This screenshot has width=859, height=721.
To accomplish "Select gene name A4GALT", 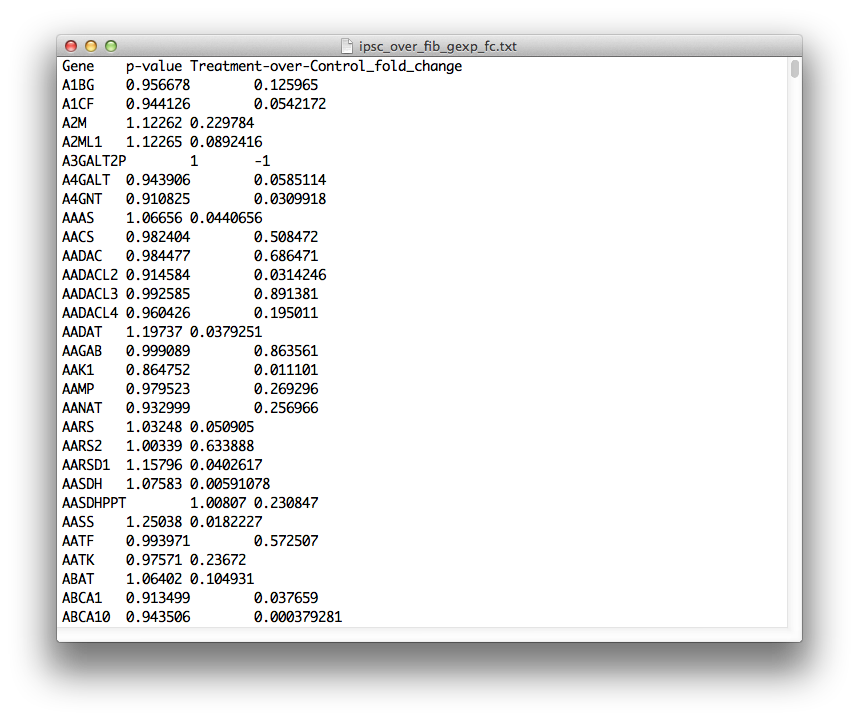I will [x=86, y=180].
